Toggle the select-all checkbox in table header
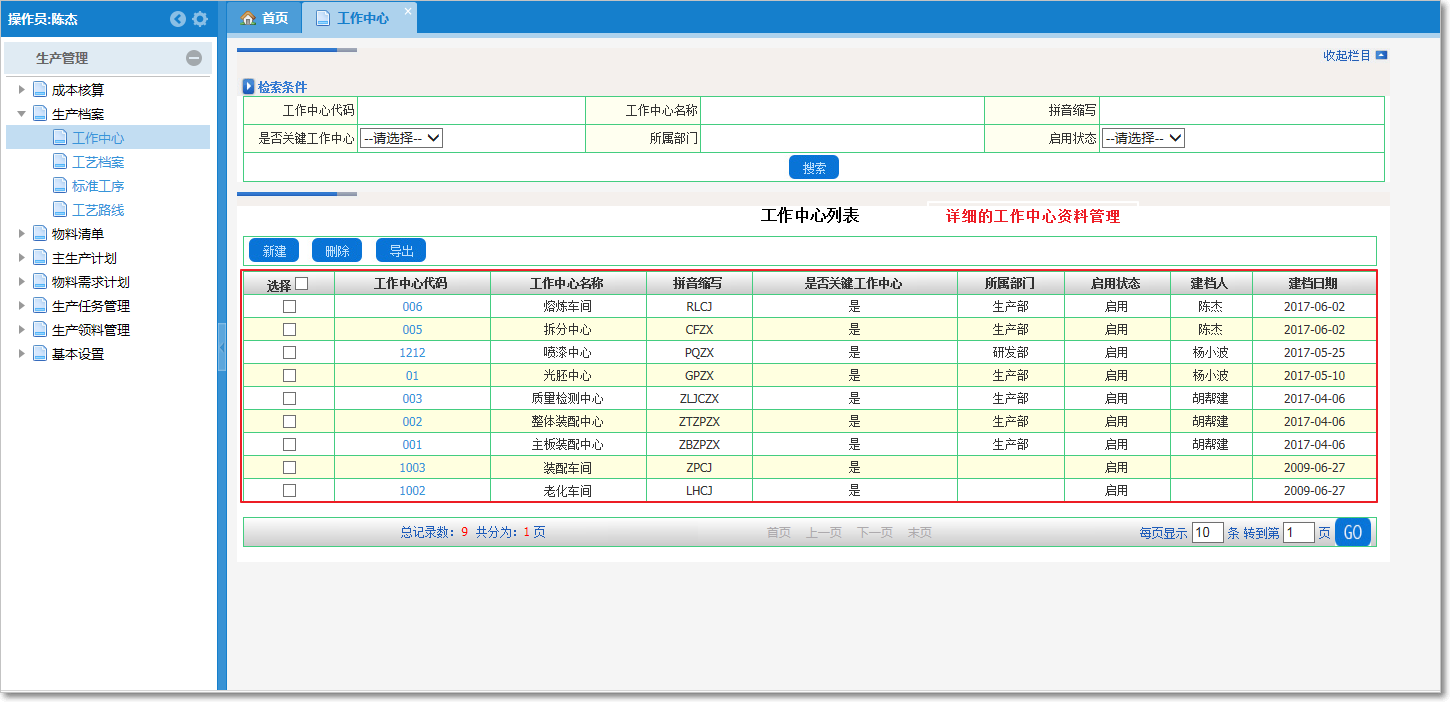Image resolution: width=1450 pixels, height=702 pixels. click(301, 284)
